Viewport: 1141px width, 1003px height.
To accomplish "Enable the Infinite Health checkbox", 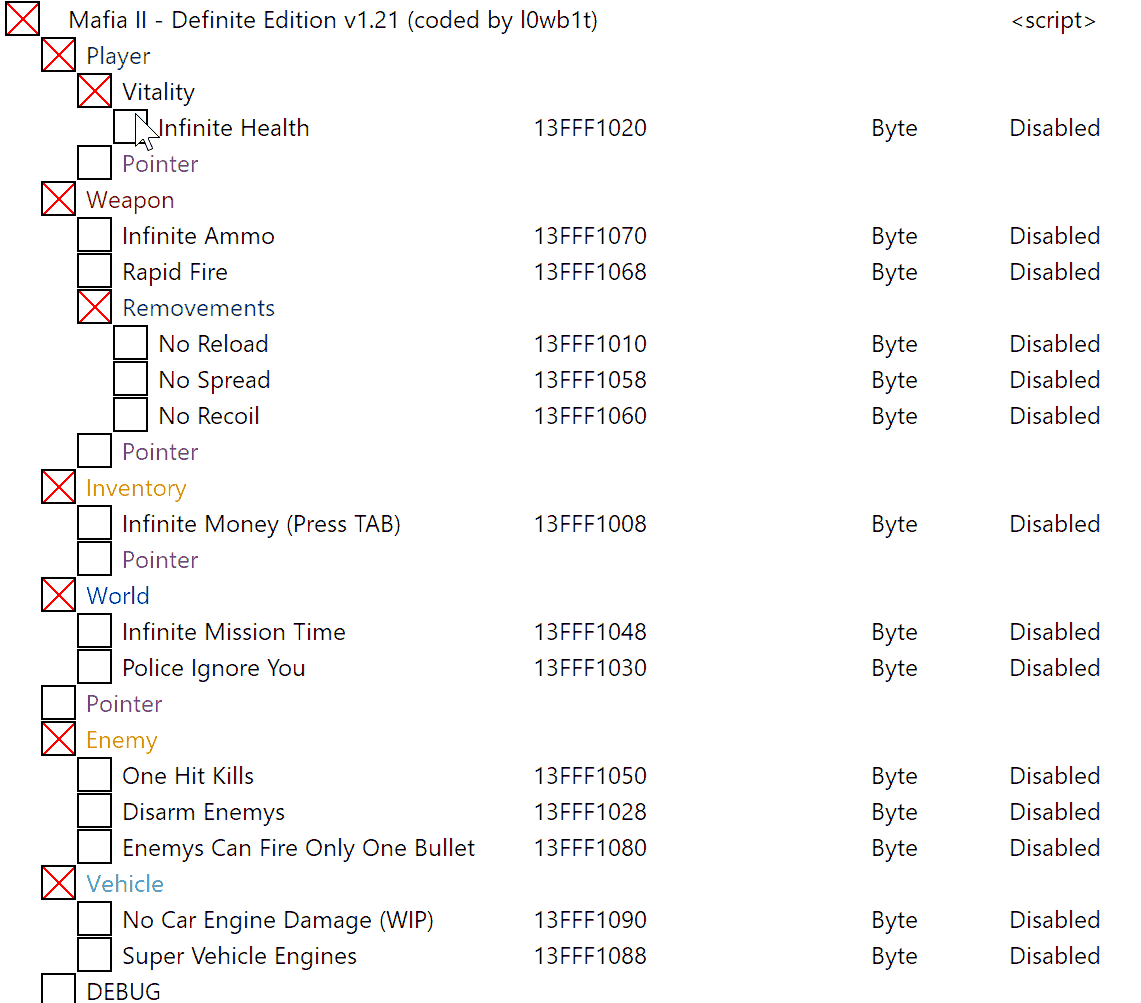I will 130,128.
